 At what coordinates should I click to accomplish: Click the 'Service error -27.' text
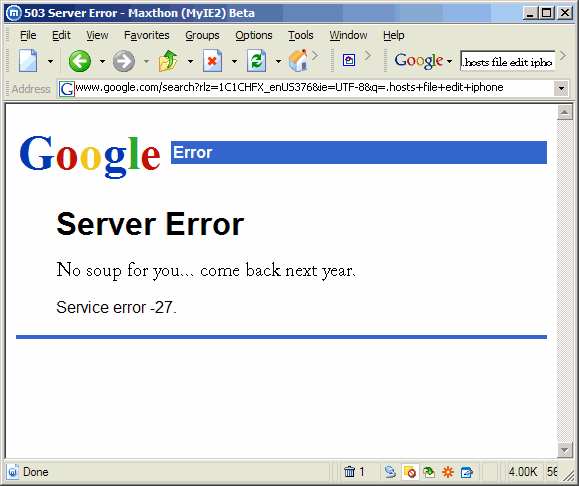[x=116, y=307]
